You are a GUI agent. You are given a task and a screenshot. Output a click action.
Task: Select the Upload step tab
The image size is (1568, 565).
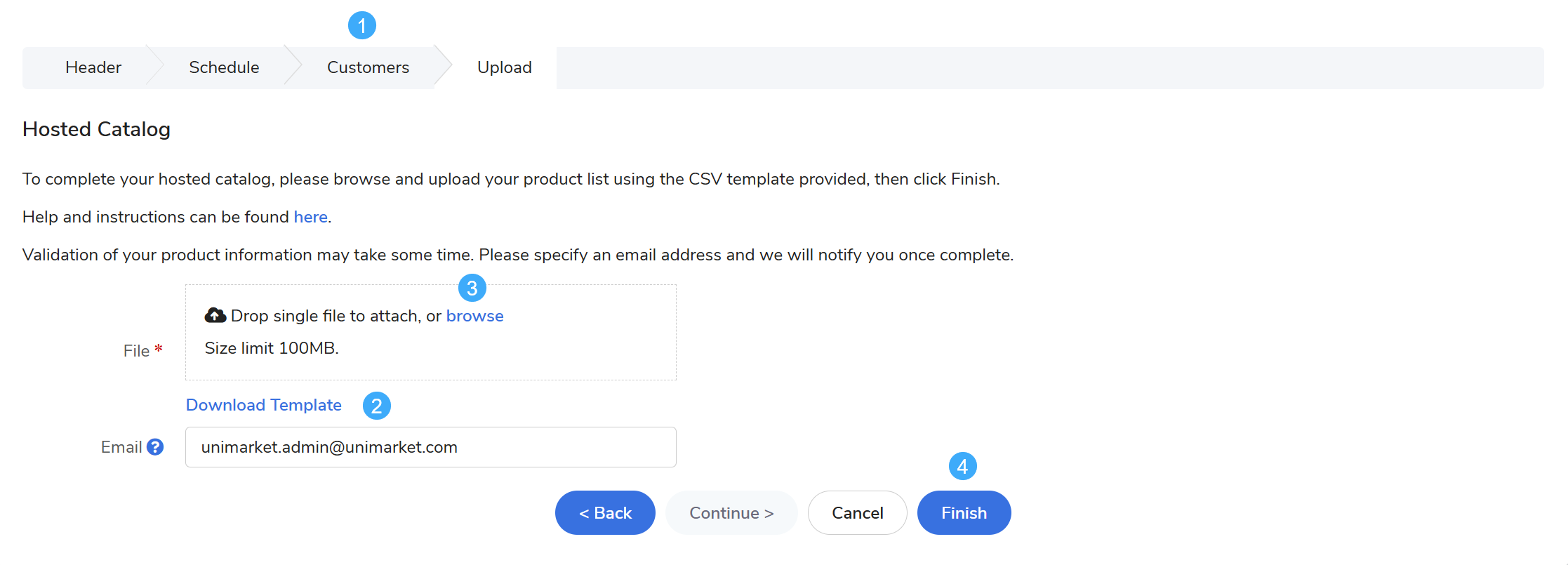[x=505, y=67]
